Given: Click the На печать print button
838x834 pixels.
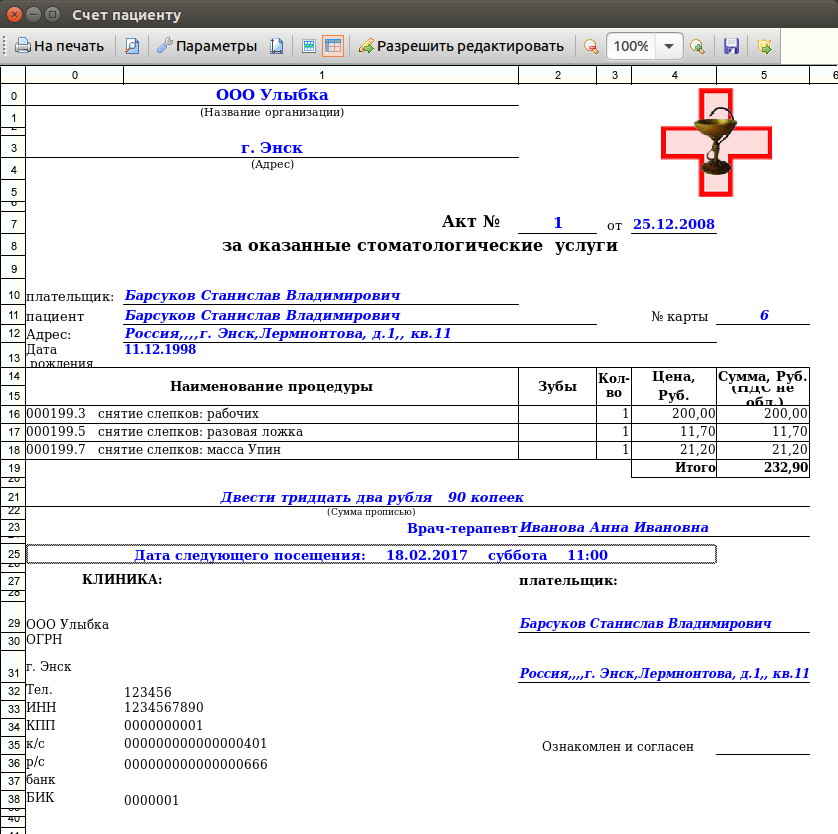Looking at the screenshot, I should tap(59, 46).
